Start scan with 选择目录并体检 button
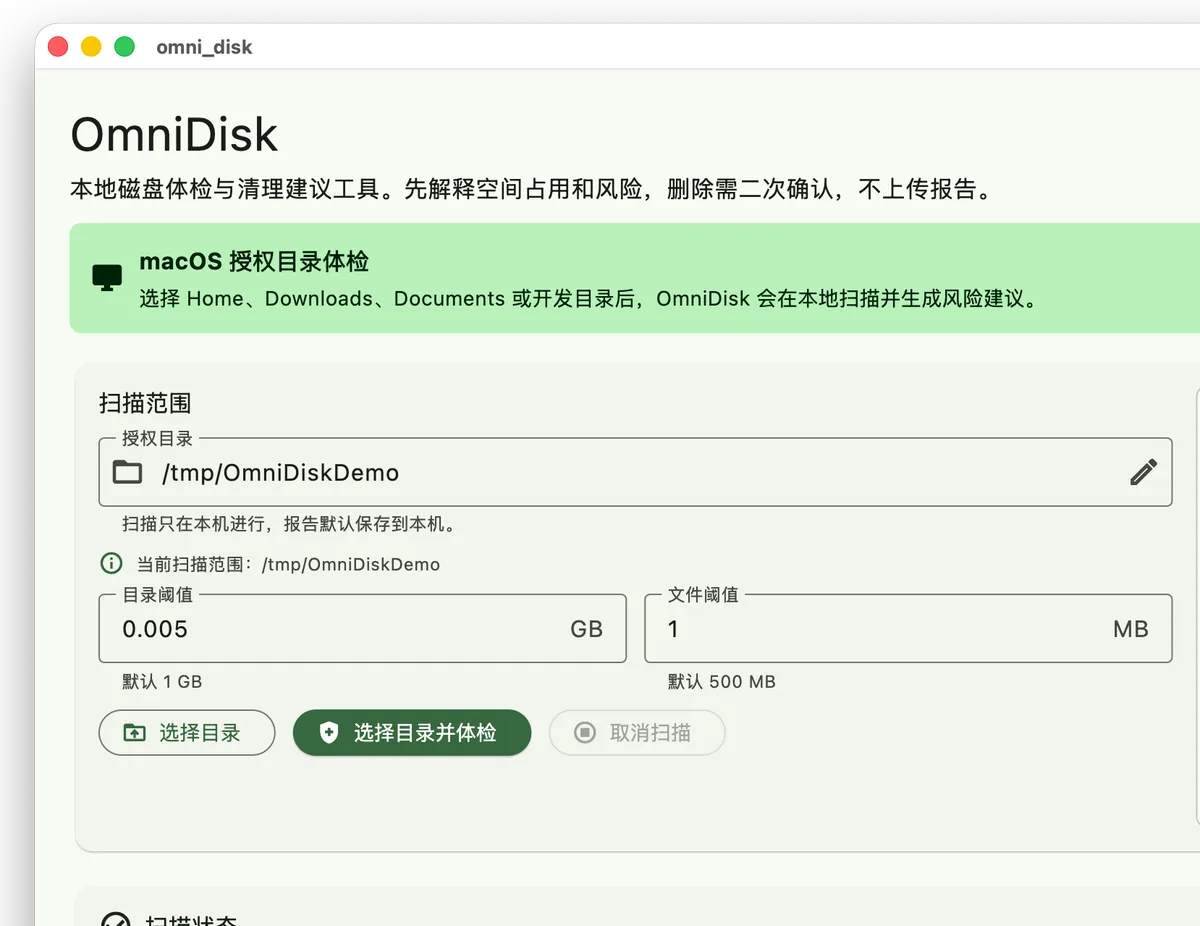 click(x=412, y=733)
